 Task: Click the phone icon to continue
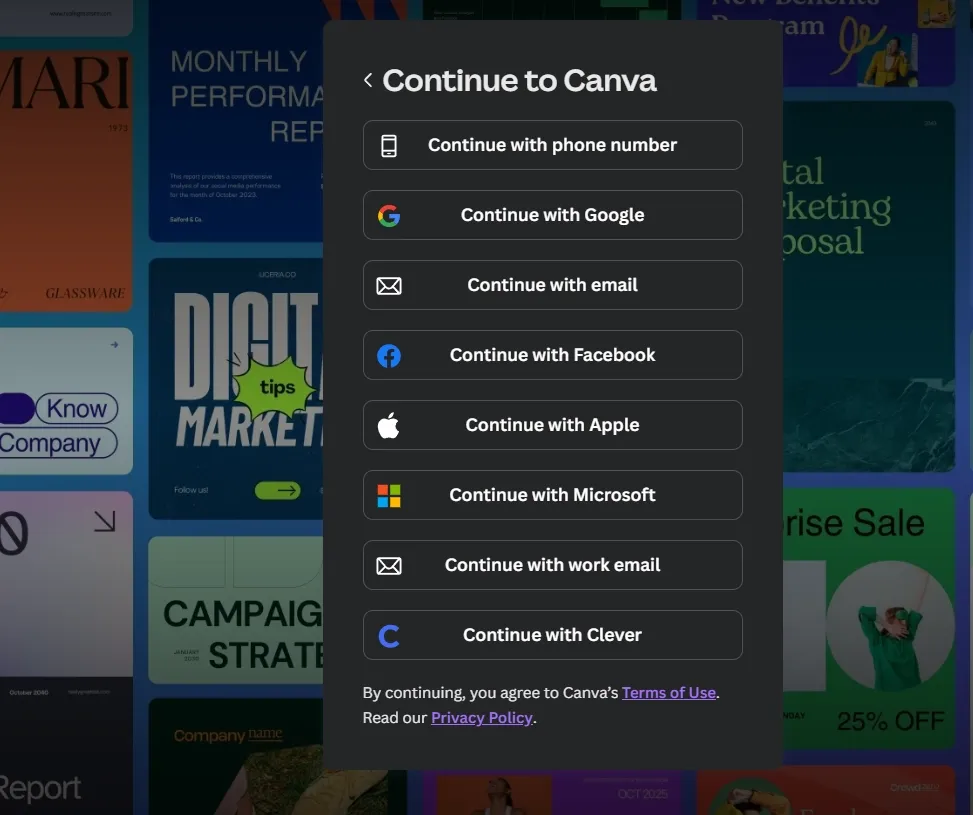click(x=389, y=146)
